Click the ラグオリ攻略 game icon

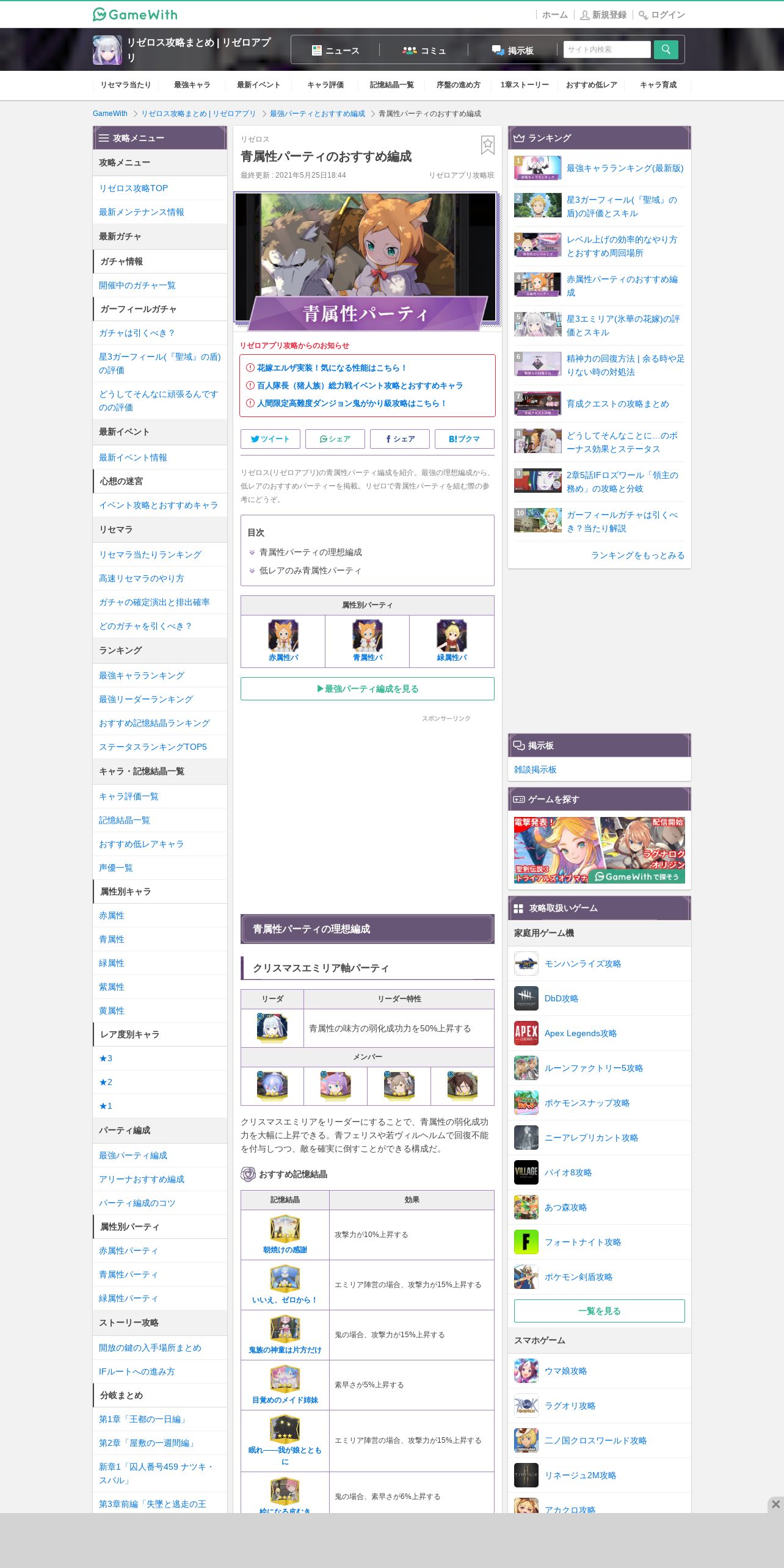pyautogui.click(x=526, y=1406)
